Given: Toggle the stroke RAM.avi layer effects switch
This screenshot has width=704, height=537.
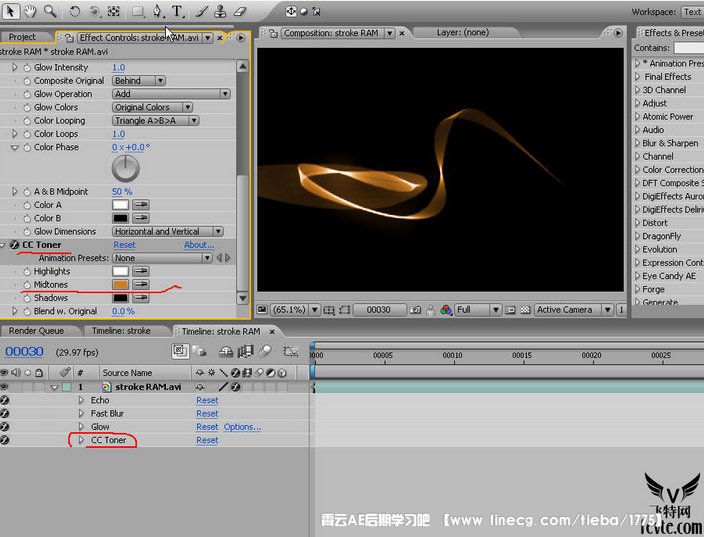Looking at the screenshot, I should click(x=236, y=387).
